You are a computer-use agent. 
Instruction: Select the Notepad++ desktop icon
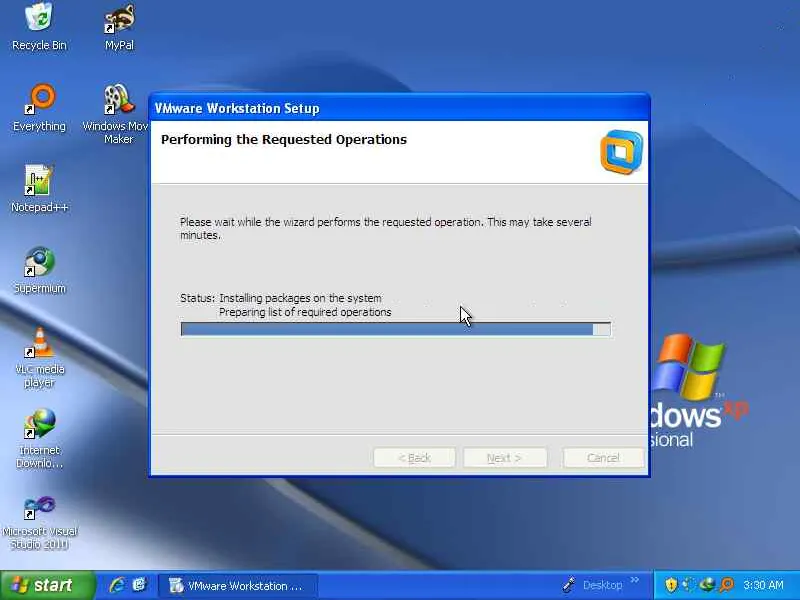pos(39,189)
